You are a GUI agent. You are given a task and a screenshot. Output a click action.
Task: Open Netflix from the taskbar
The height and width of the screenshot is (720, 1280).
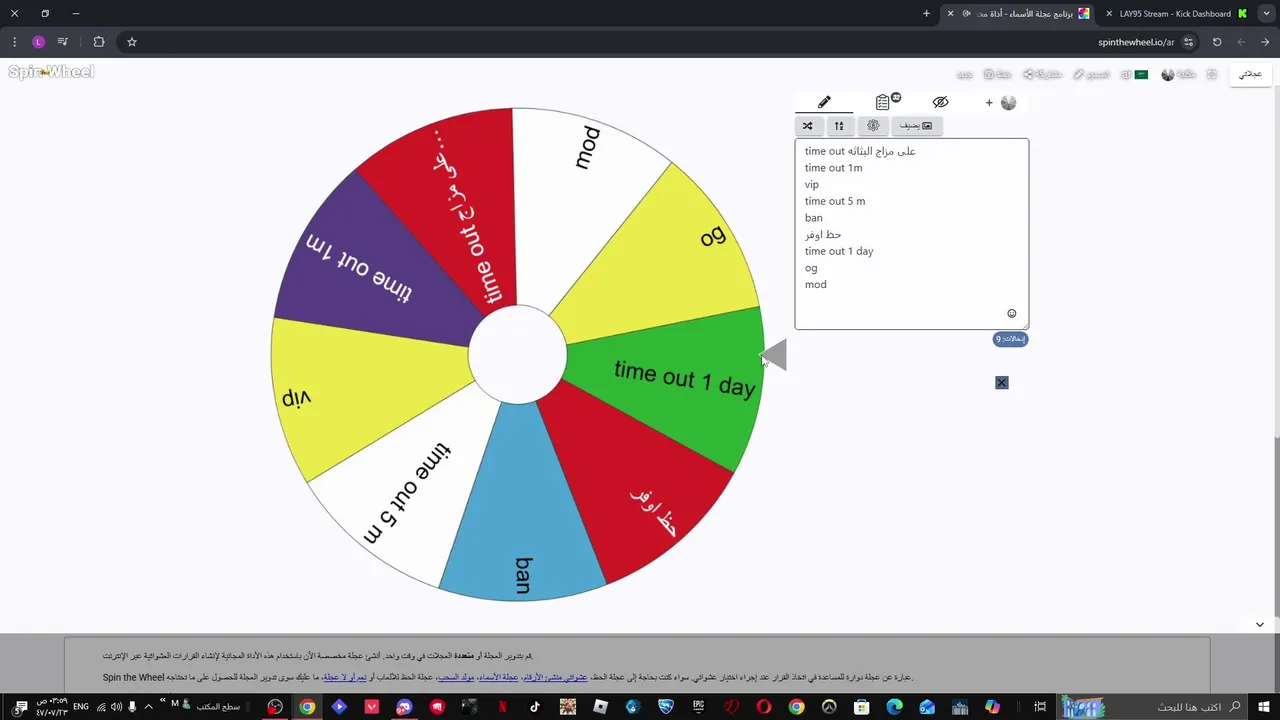502,708
